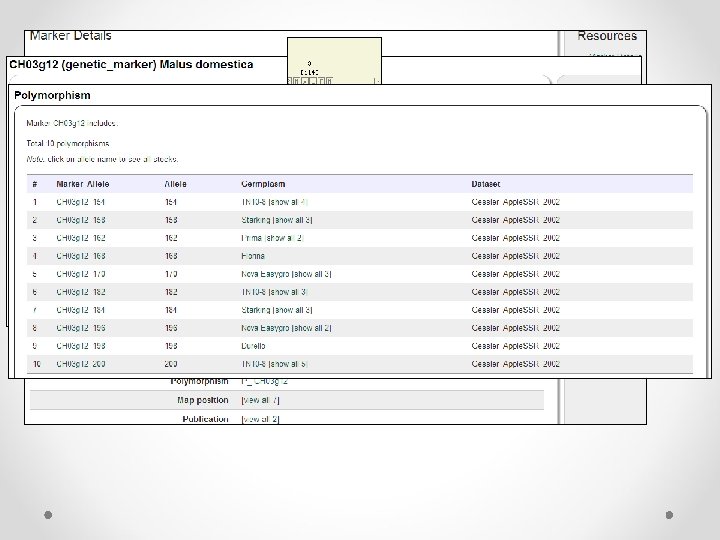720x540 pixels.
Task: Click view all link for Map position
Action: pos(260,400)
